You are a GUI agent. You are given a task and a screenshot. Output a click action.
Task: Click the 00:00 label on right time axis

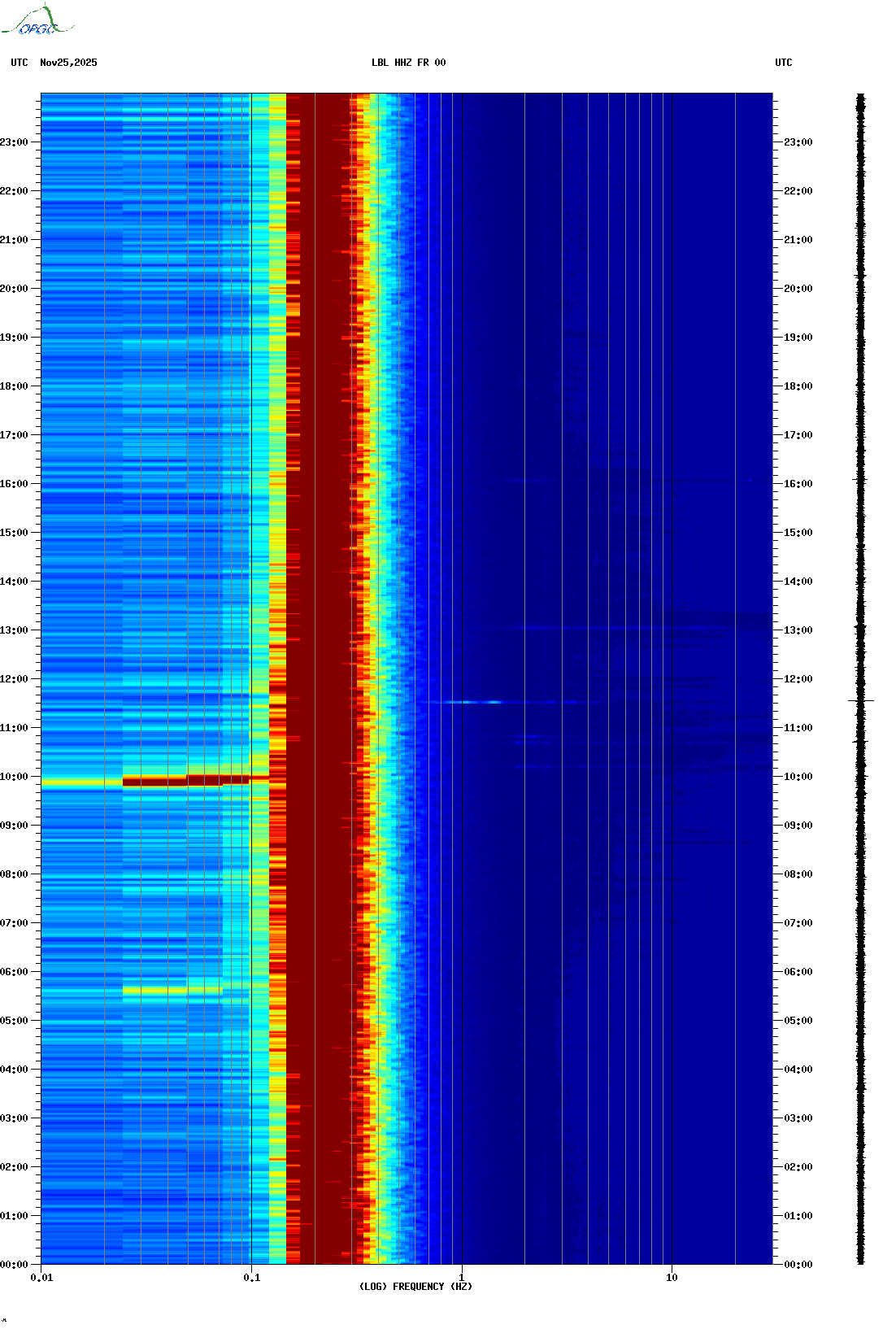pyautogui.click(x=798, y=1265)
